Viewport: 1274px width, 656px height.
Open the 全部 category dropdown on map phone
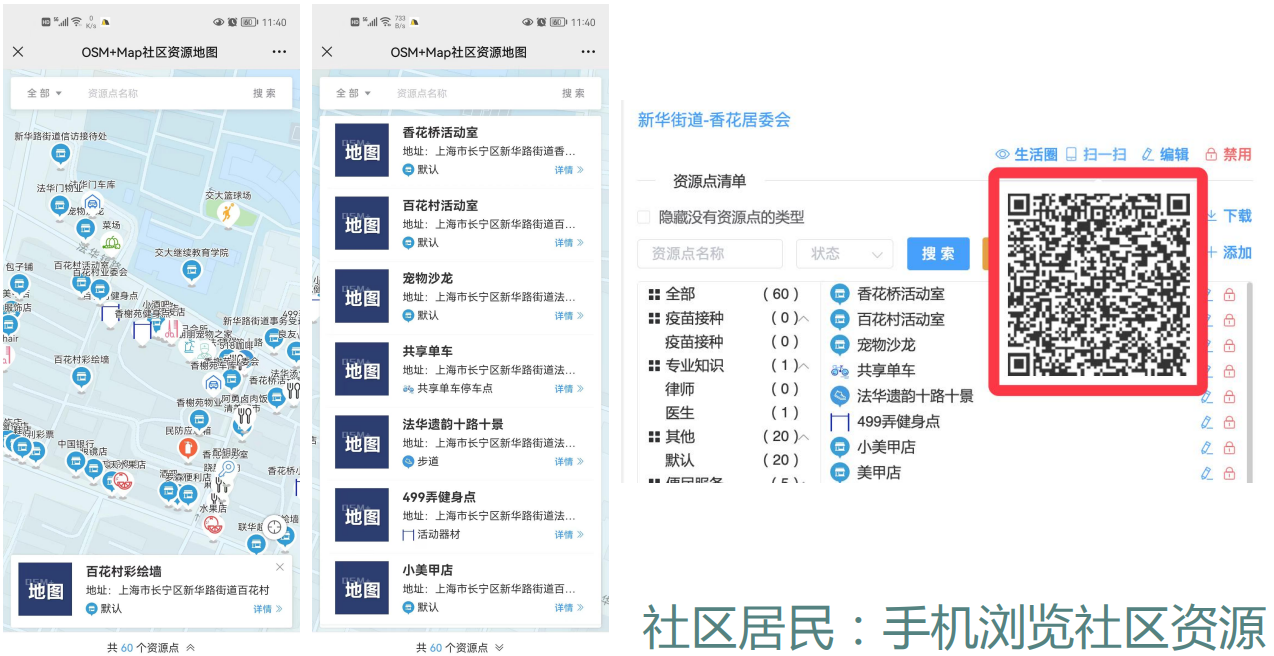click(44, 93)
